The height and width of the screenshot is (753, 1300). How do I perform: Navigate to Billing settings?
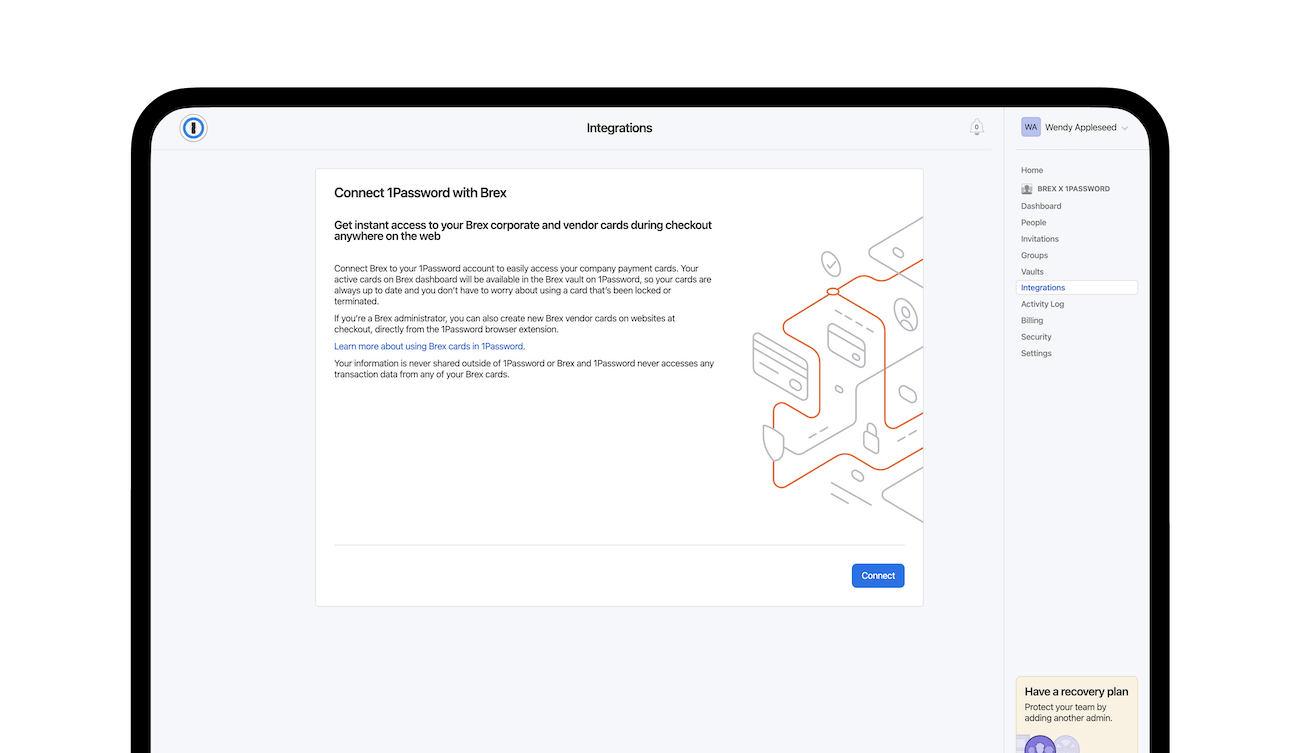(x=1031, y=320)
